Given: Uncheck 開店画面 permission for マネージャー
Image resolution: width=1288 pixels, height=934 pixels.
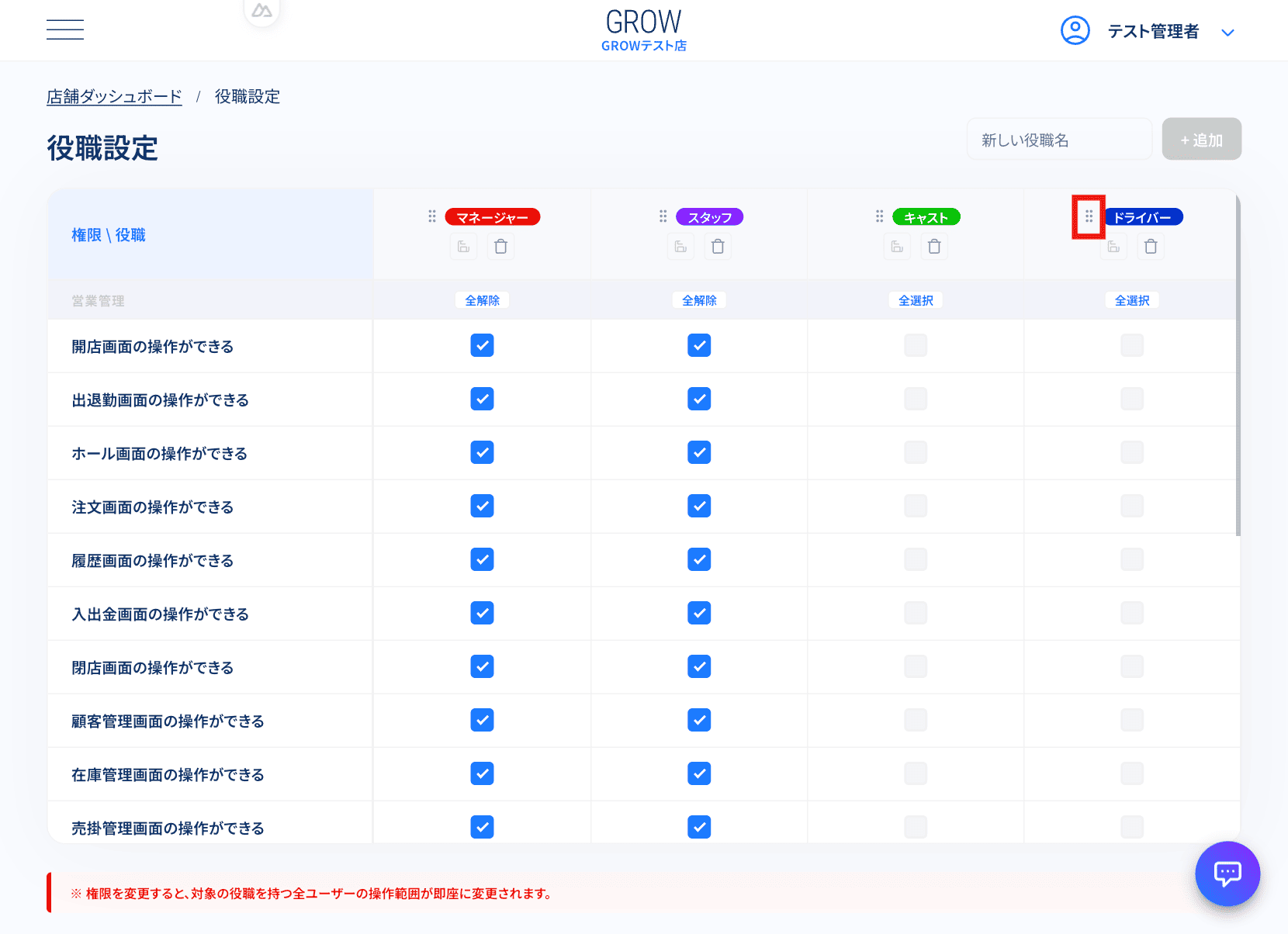Looking at the screenshot, I should tap(483, 345).
